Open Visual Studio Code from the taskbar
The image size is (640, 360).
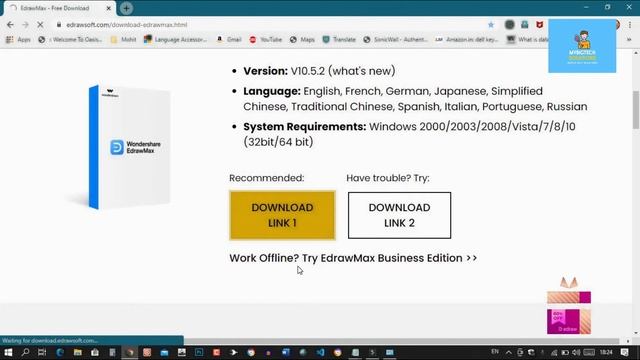320,352
